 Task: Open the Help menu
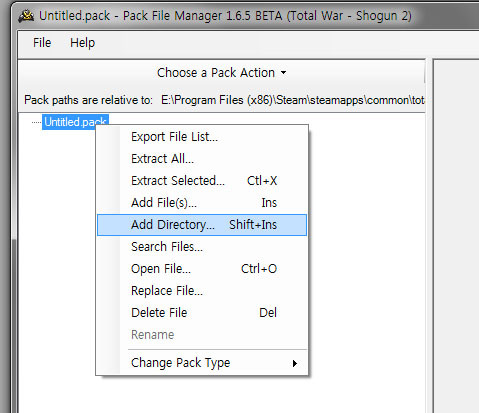pos(82,43)
